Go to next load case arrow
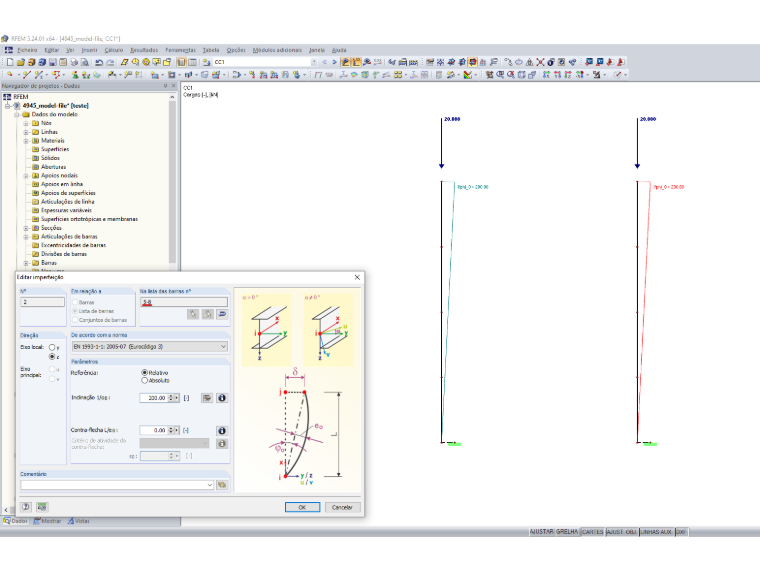The image size is (760, 570). (334, 62)
